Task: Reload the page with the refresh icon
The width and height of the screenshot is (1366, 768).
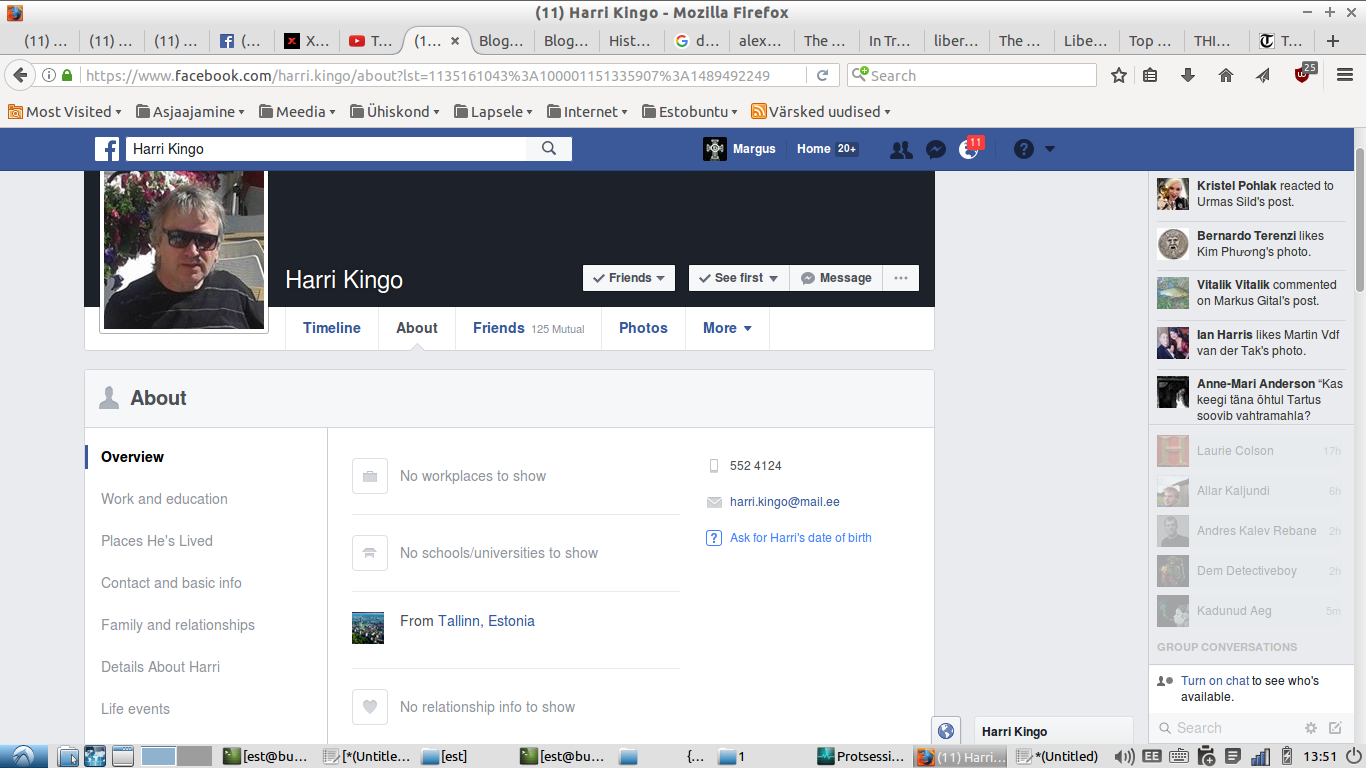Action: click(x=822, y=75)
